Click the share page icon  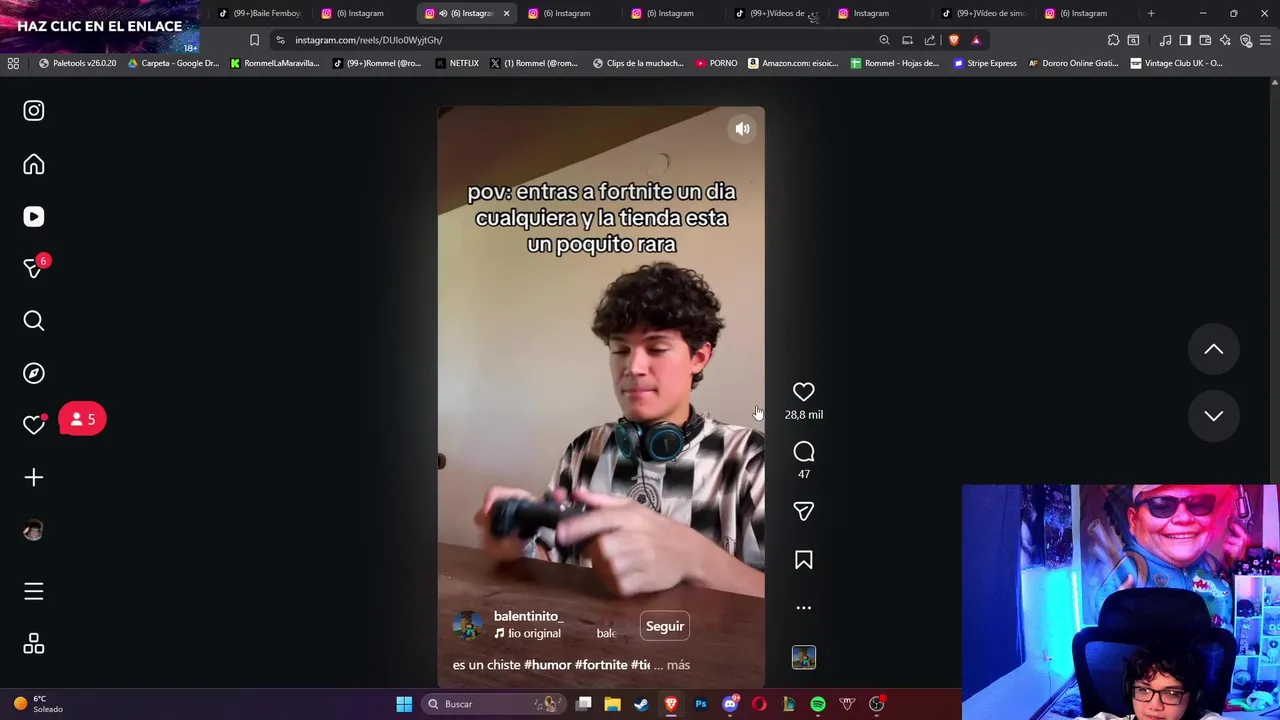pyautogui.click(x=930, y=40)
